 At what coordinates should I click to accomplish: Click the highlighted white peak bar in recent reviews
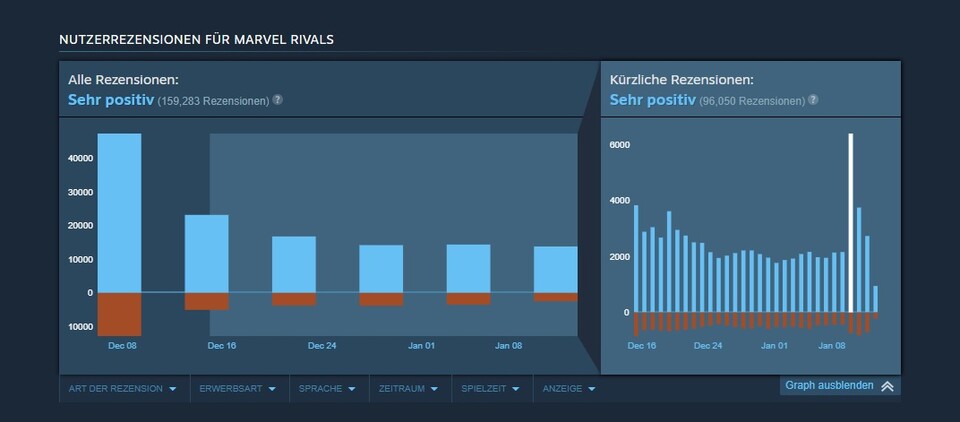pos(851,222)
